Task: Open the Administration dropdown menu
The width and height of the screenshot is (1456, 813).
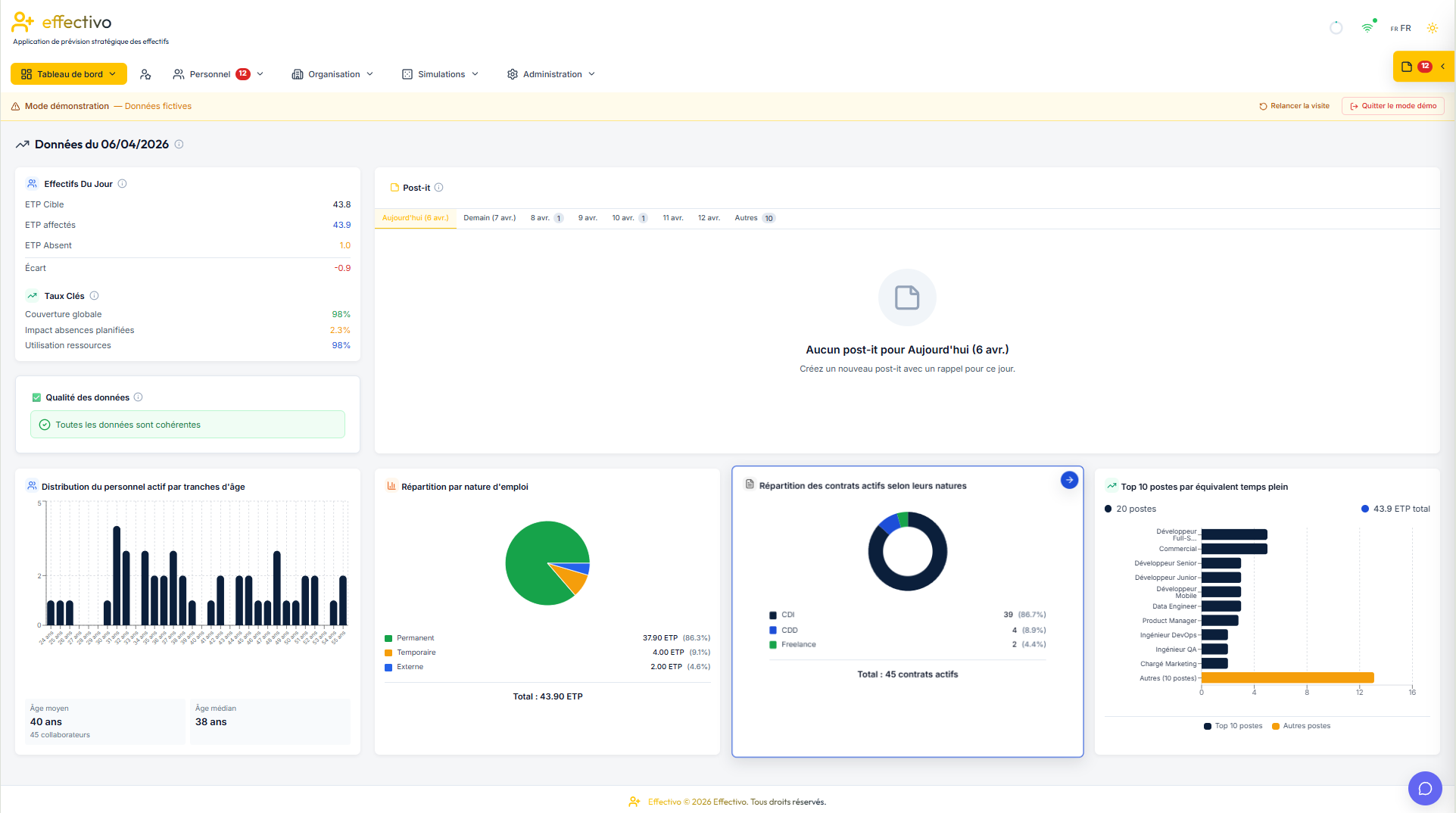Action: click(551, 74)
